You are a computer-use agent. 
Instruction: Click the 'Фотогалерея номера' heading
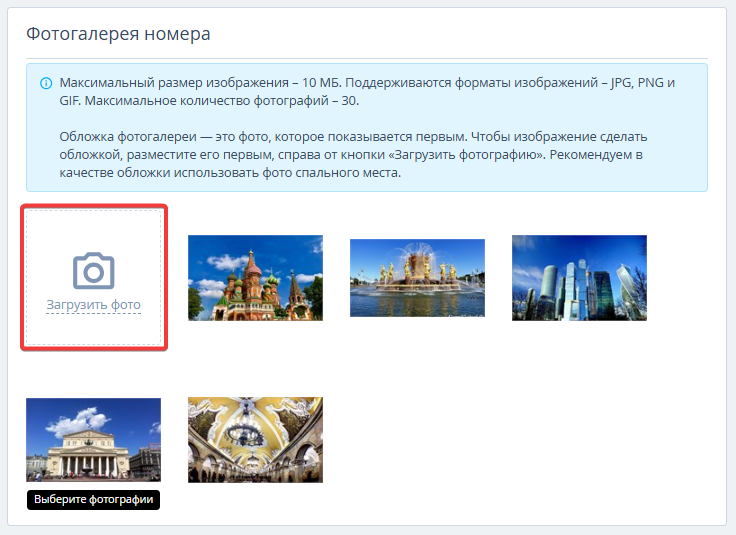[118, 34]
